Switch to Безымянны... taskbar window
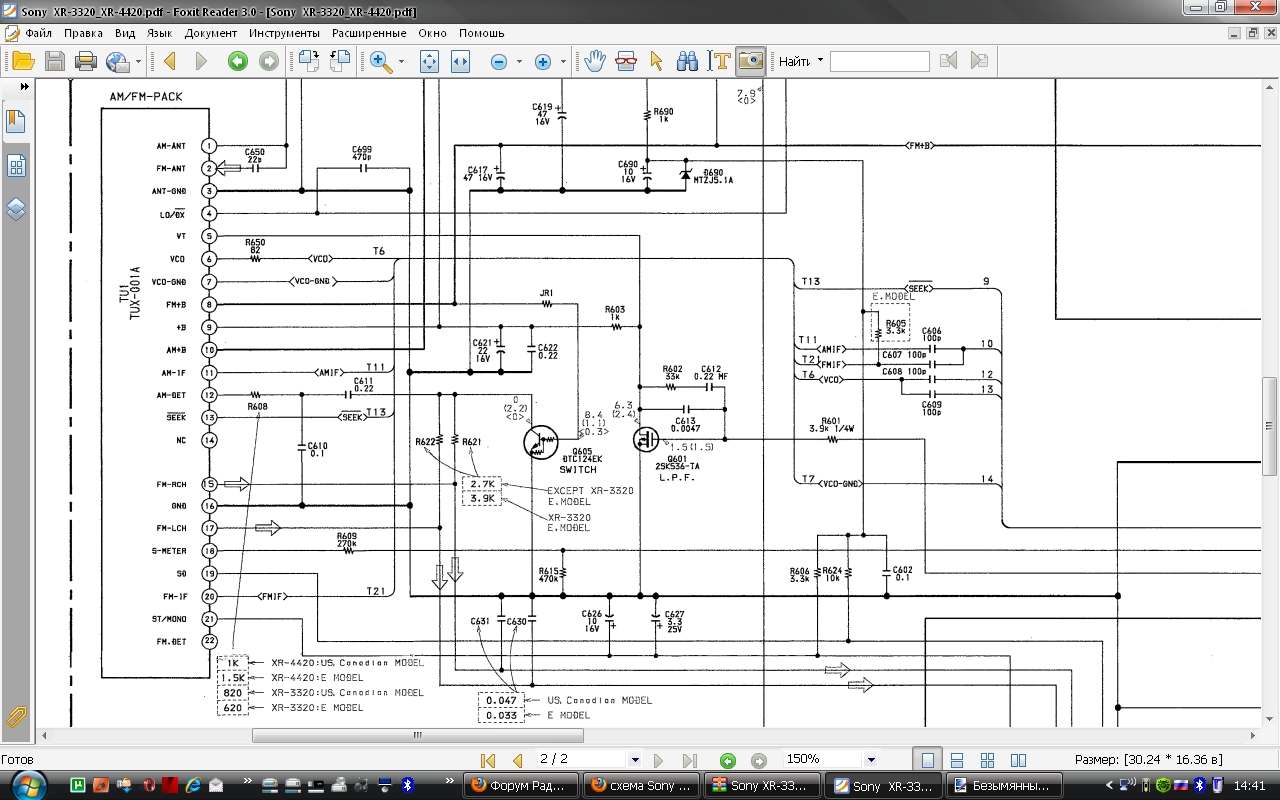The width and height of the screenshot is (1280, 800). coord(1005,785)
